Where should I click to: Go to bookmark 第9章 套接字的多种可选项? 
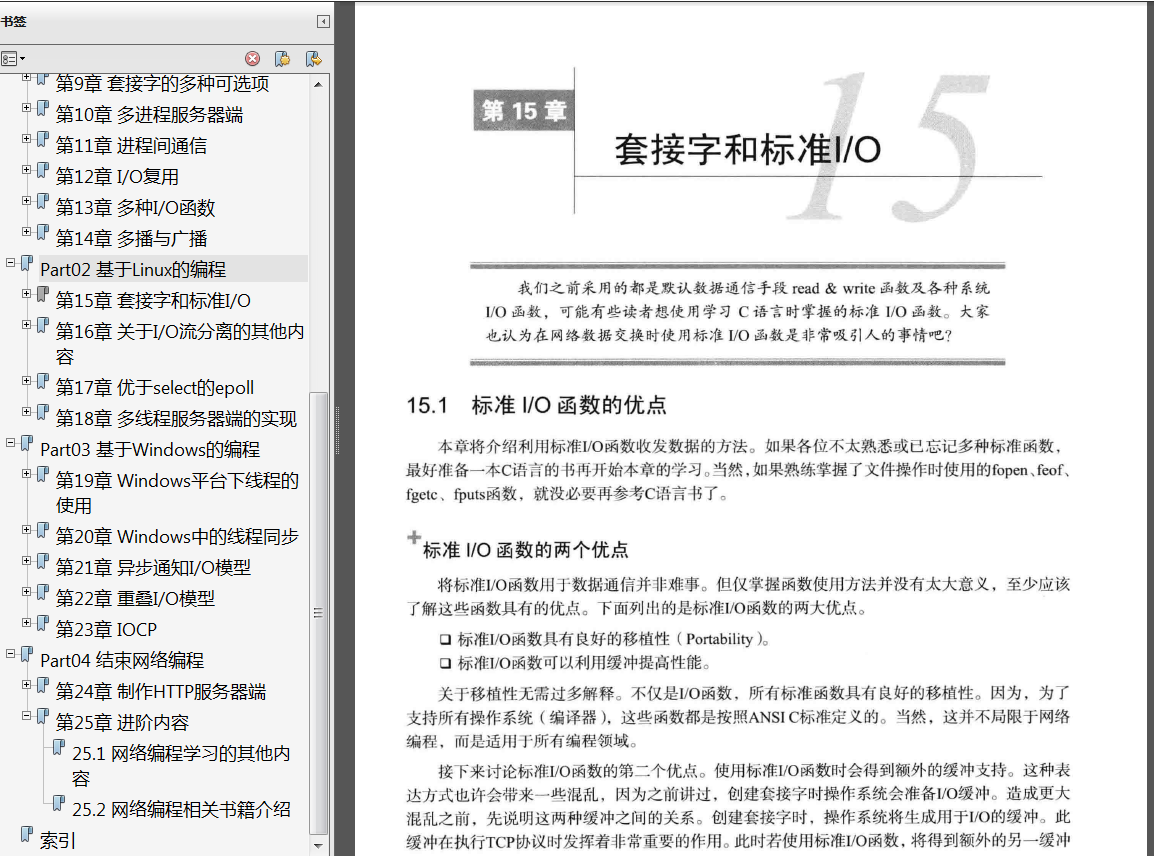tap(162, 84)
